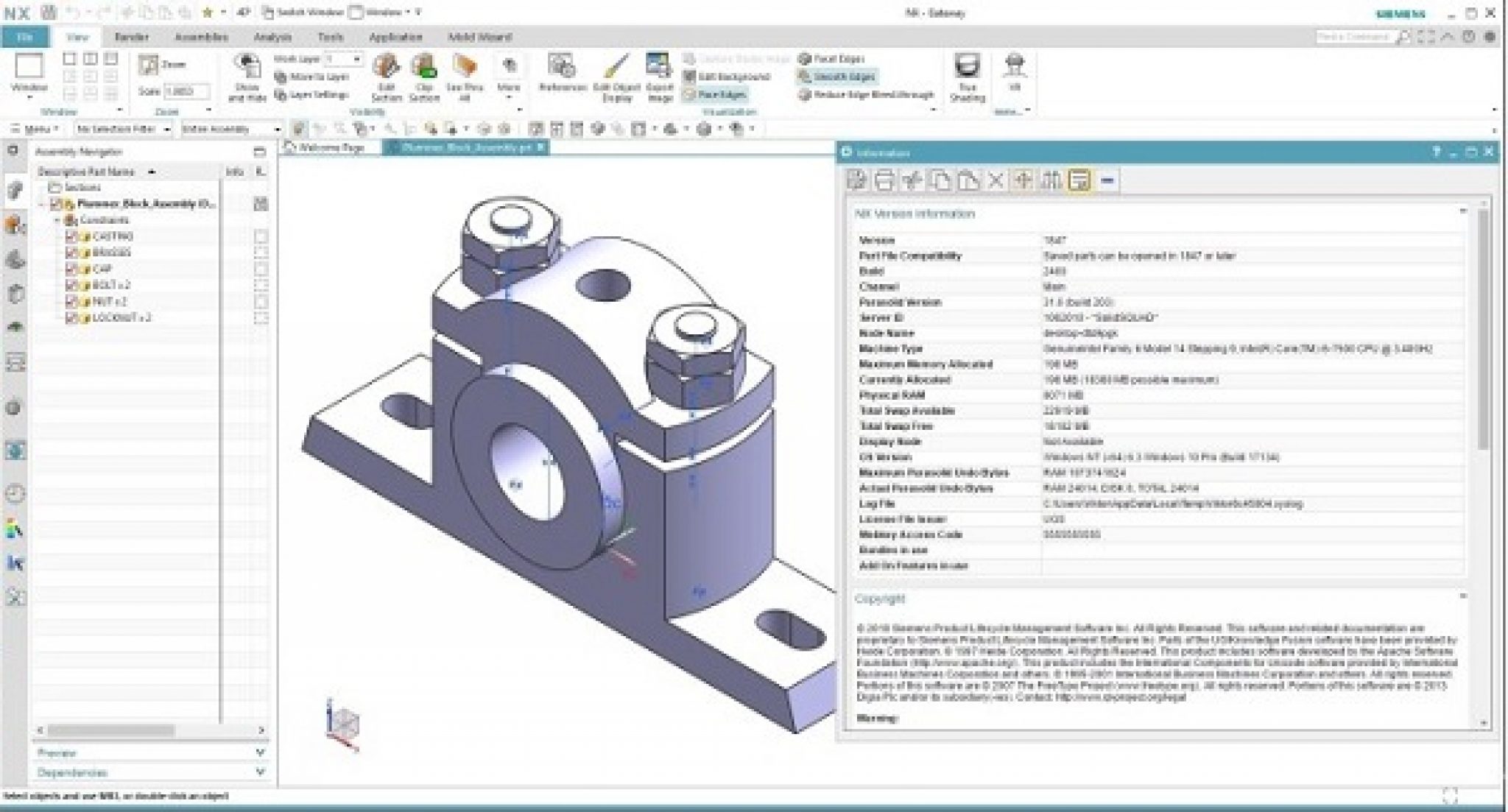Click the Information window vertical scrollbar
Image resolution: width=1508 pixels, height=812 pixels.
(x=1483, y=331)
